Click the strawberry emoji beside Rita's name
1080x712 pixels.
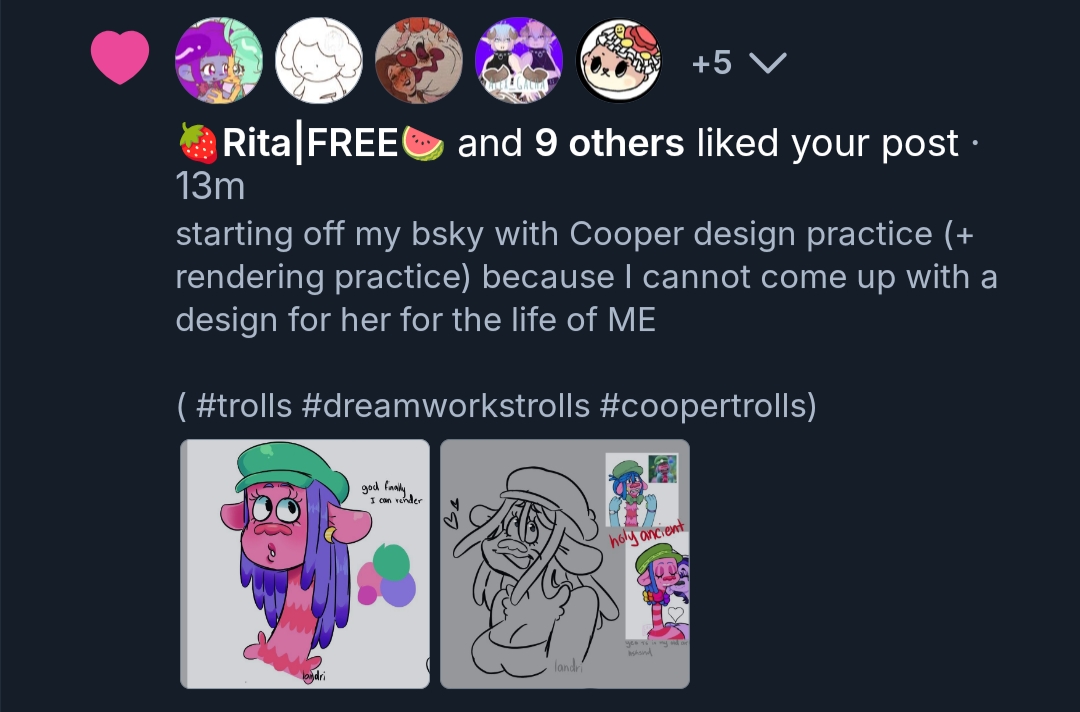(x=198, y=145)
